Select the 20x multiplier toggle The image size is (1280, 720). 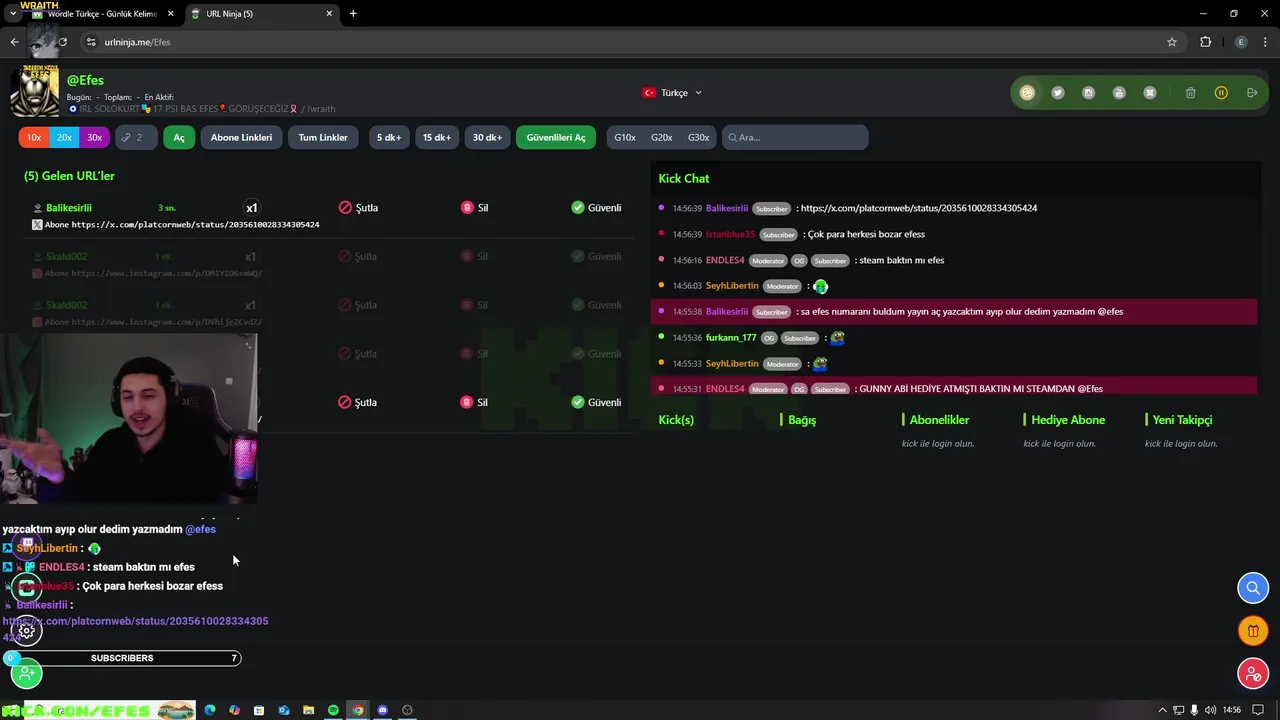[x=64, y=138]
